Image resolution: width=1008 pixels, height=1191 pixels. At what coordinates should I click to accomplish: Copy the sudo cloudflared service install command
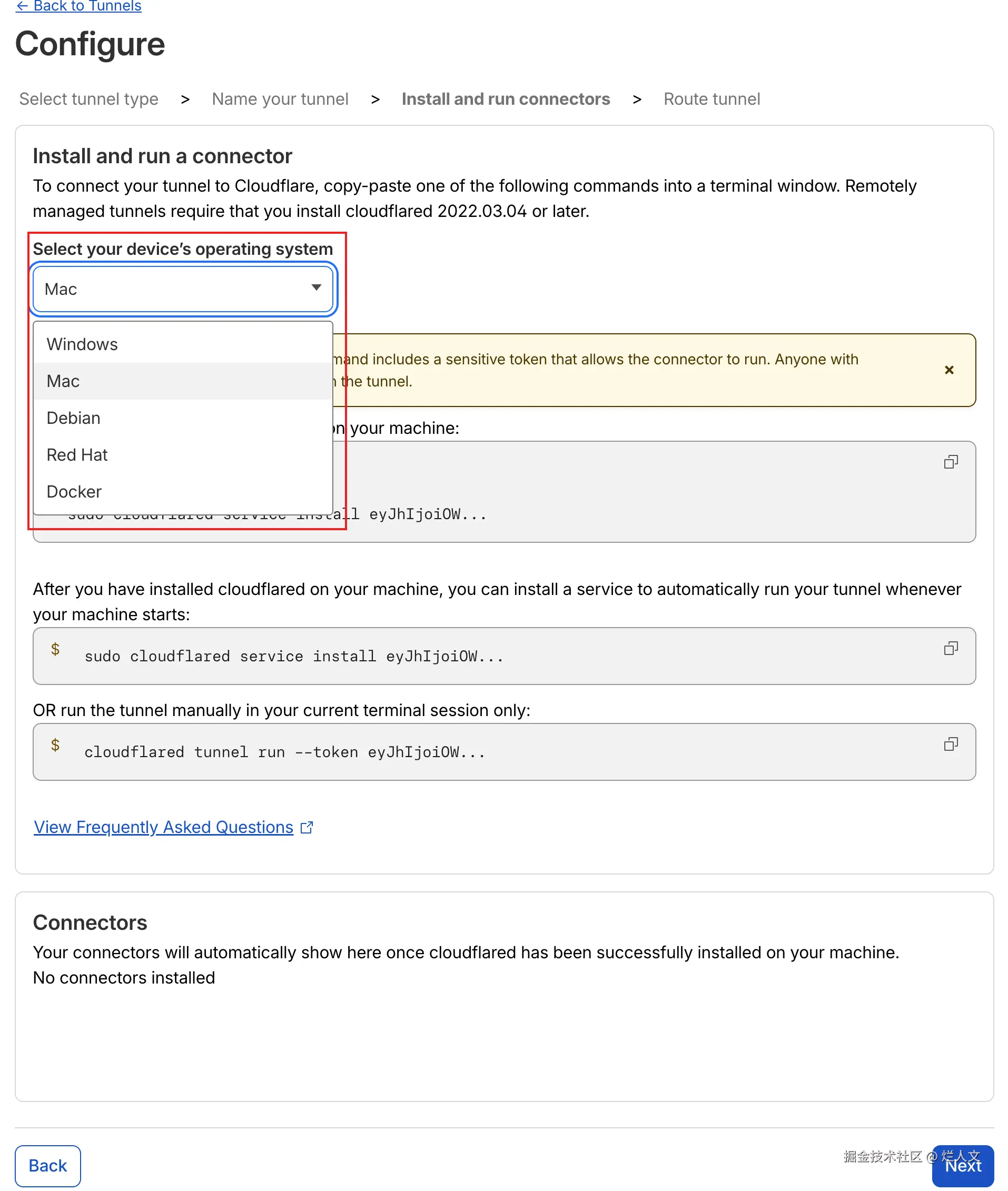tap(950, 648)
